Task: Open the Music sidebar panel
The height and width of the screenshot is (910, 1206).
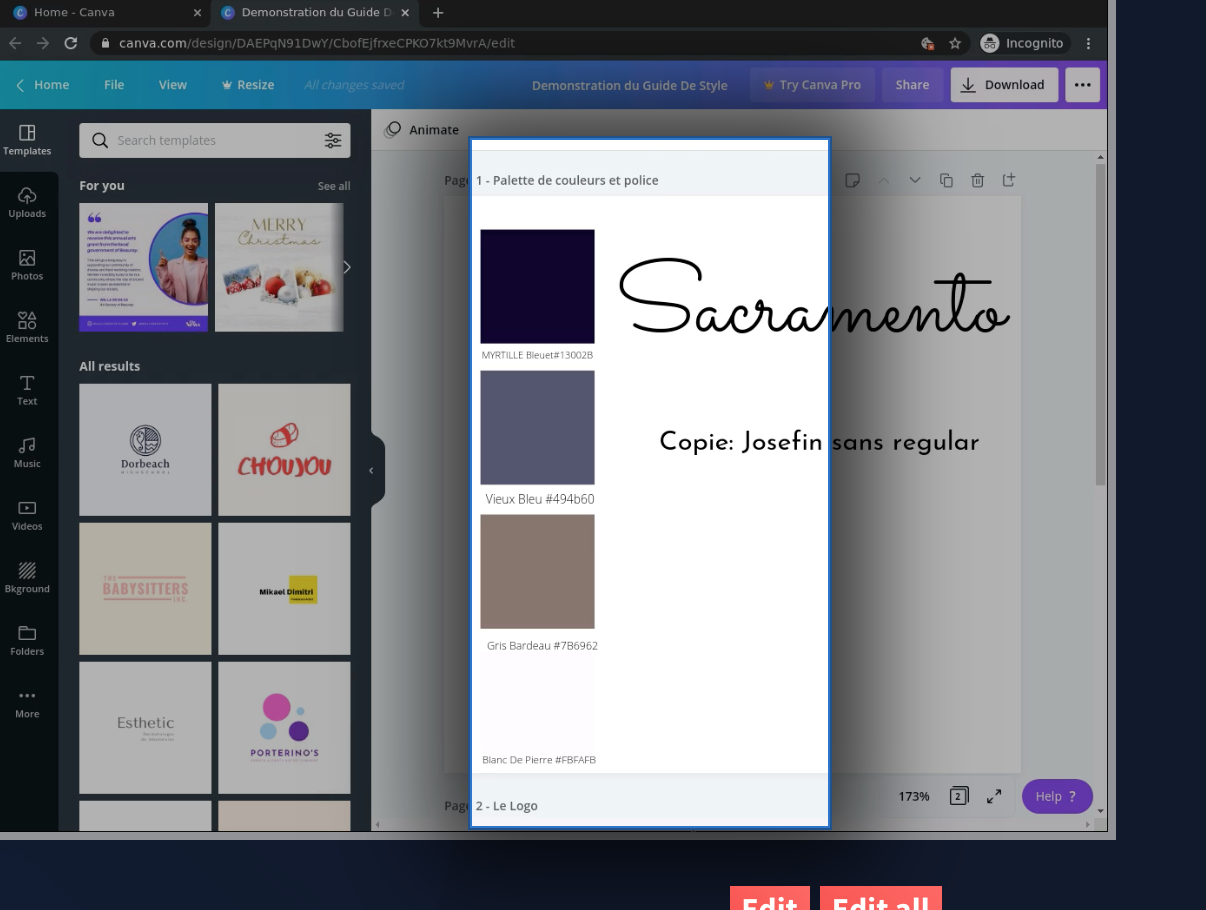Action: [27, 452]
